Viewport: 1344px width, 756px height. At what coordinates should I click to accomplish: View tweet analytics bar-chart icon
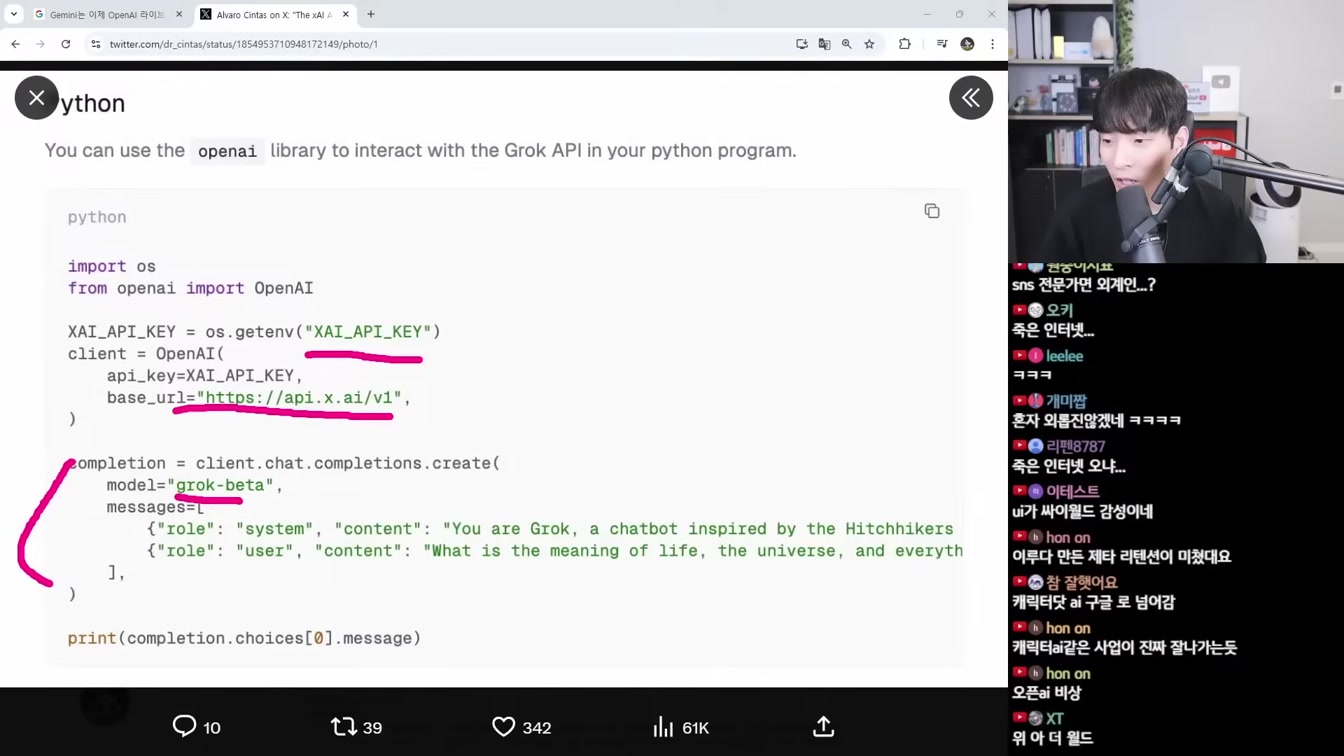663,727
